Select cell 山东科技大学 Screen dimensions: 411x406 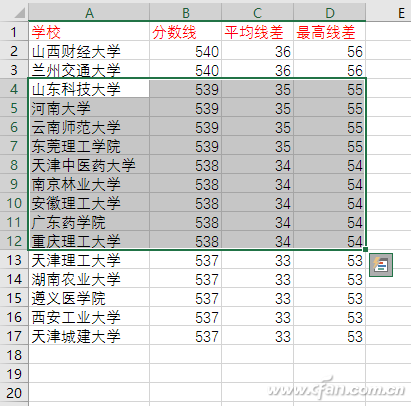[x=89, y=89]
